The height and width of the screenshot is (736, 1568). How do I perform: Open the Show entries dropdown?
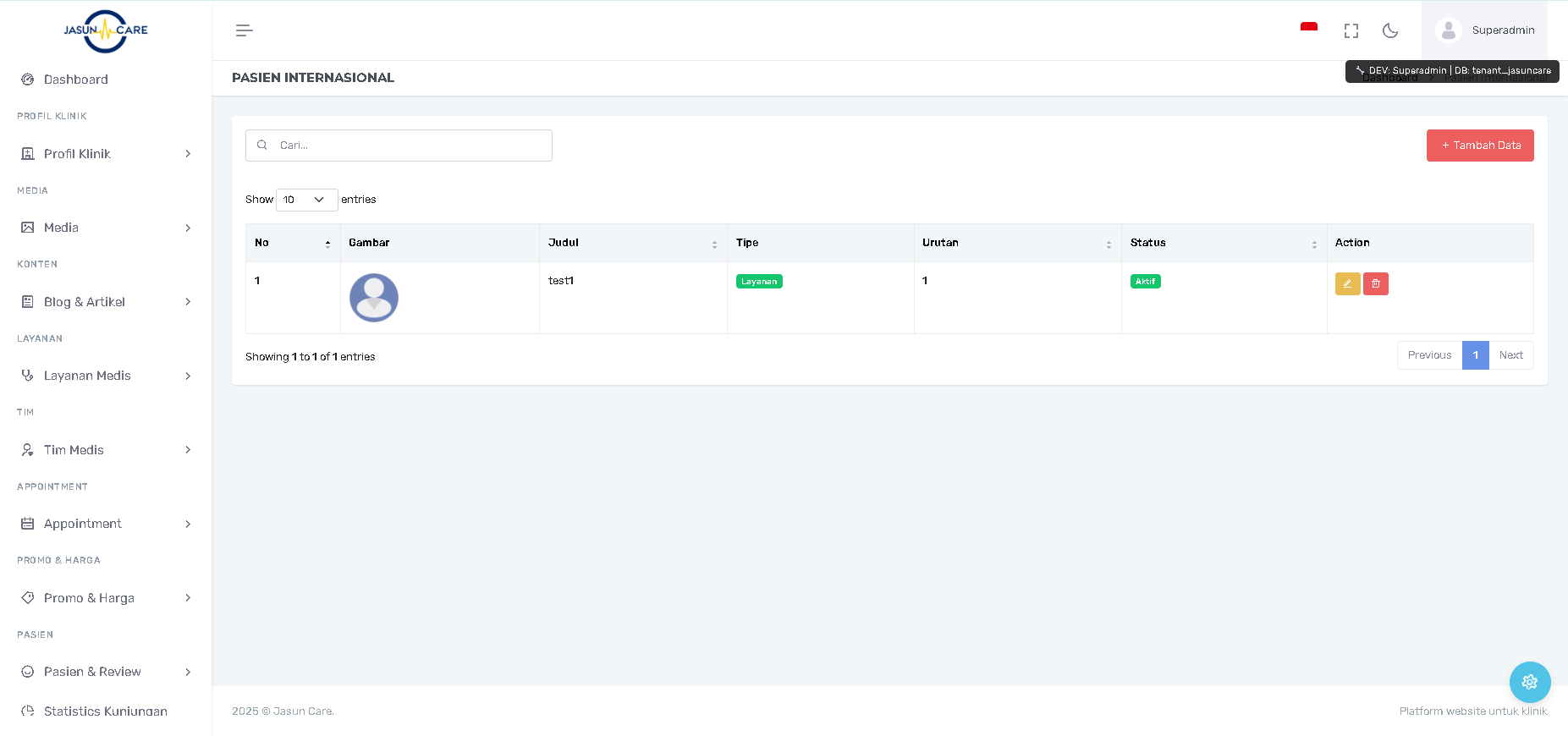pyautogui.click(x=306, y=200)
